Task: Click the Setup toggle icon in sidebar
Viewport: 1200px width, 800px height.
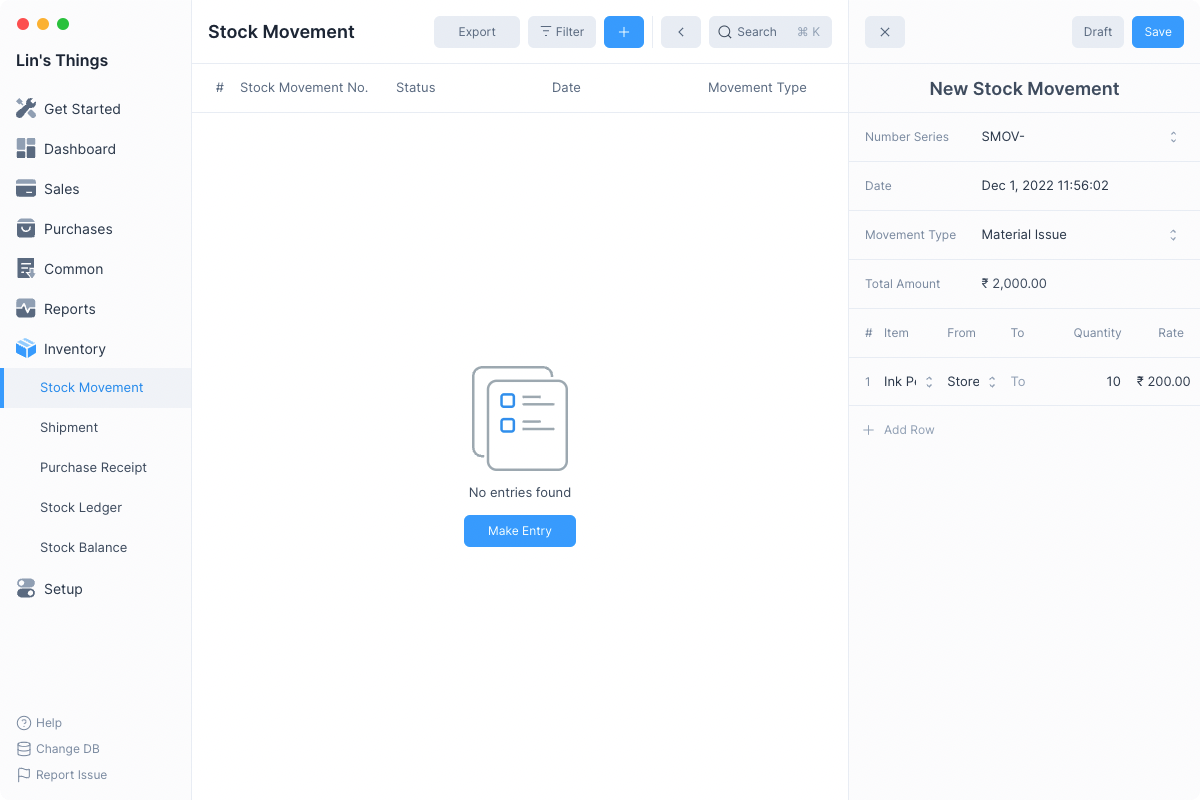Action: point(26,589)
